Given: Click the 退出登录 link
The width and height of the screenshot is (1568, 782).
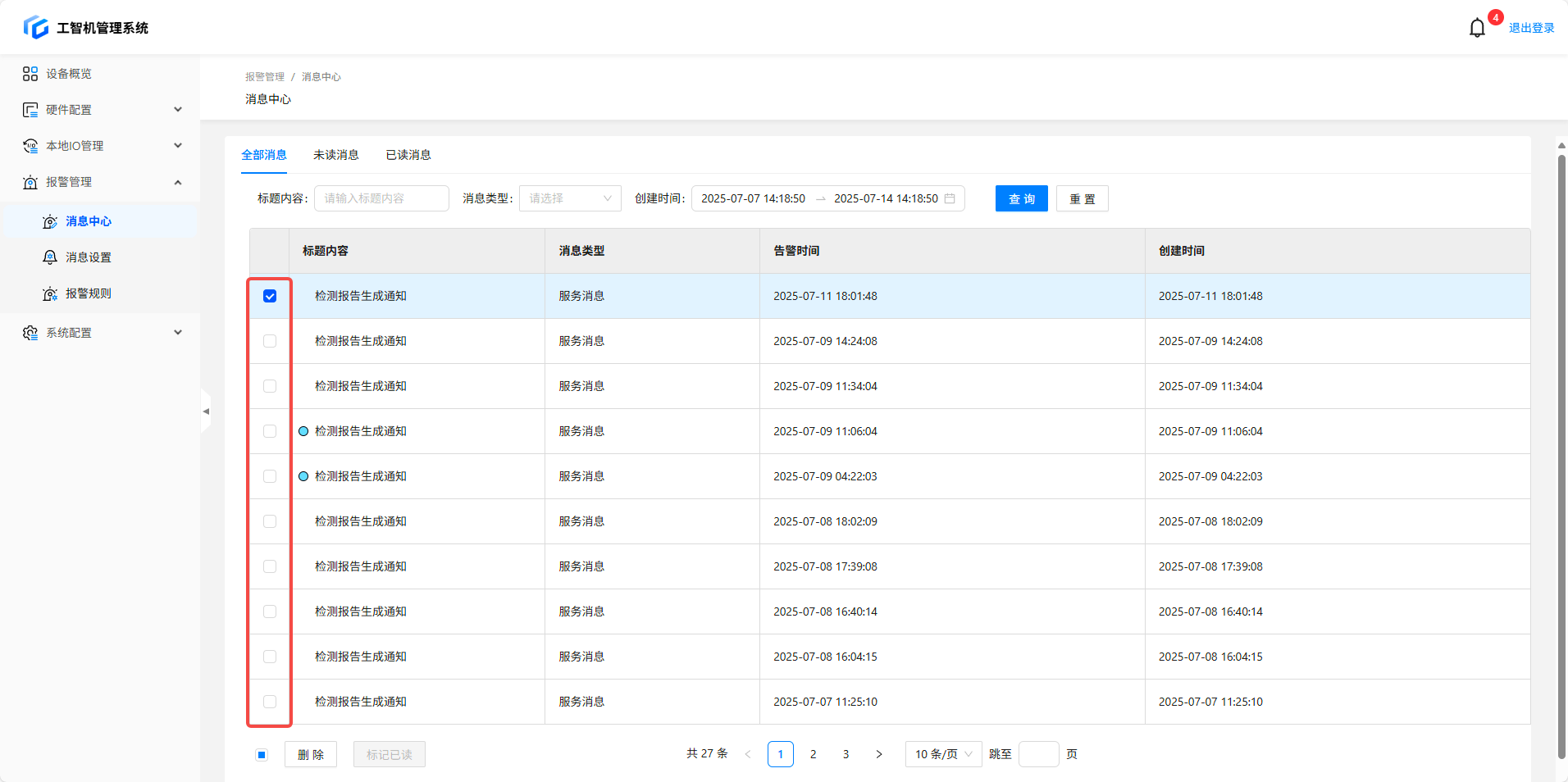Looking at the screenshot, I should (x=1531, y=28).
